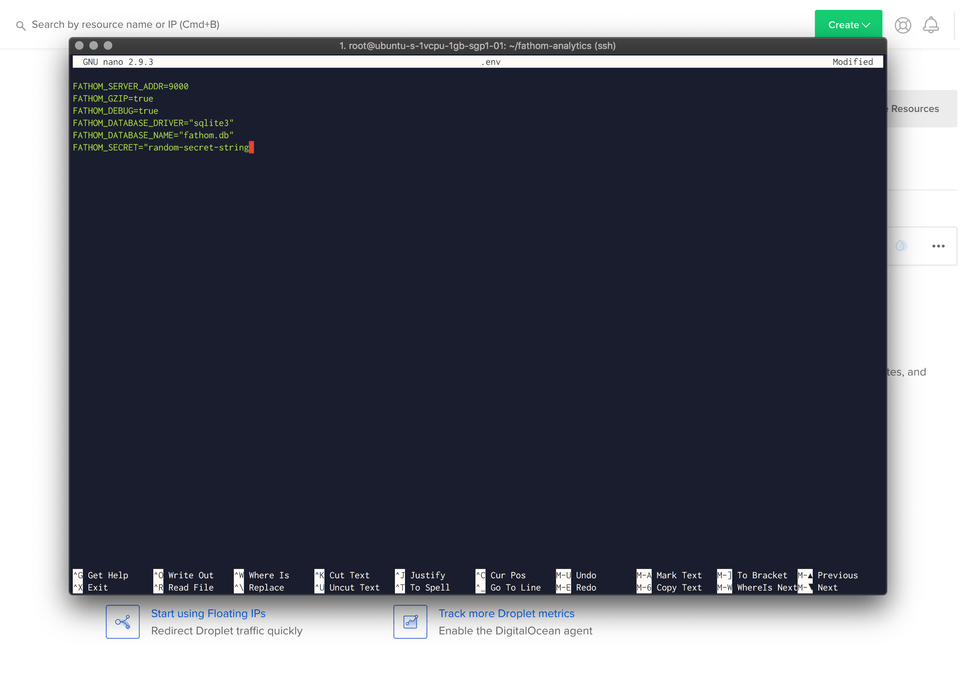Click the .env filename in nano header
The height and width of the screenshot is (679, 960).
[490, 62]
